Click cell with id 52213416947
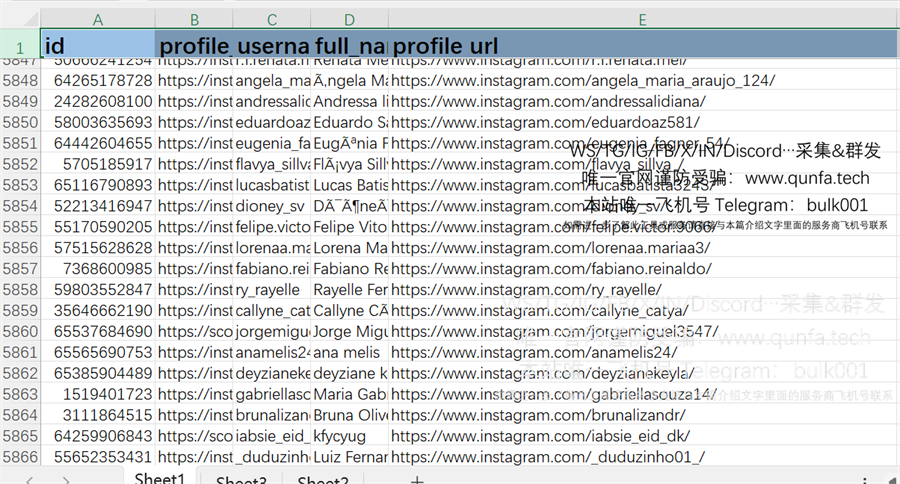The width and height of the screenshot is (900, 484). click(x=98, y=206)
